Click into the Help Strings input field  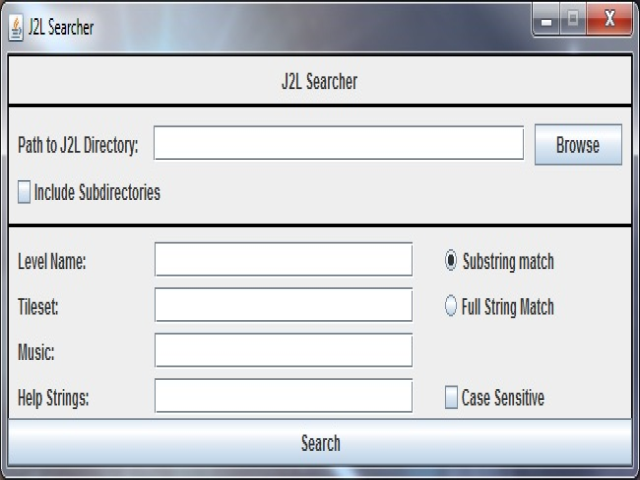[x=284, y=396]
